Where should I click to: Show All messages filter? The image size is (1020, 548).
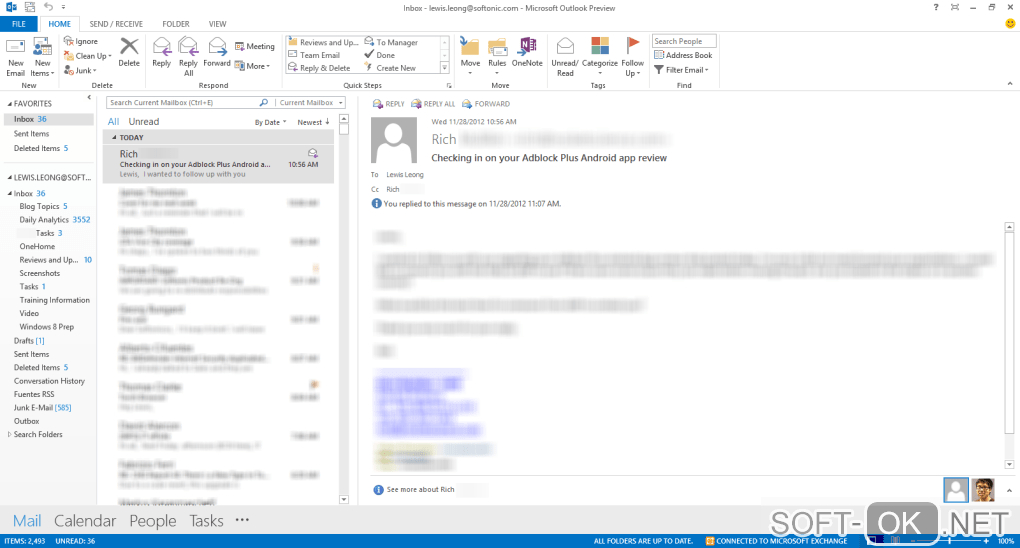click(113, 122)
